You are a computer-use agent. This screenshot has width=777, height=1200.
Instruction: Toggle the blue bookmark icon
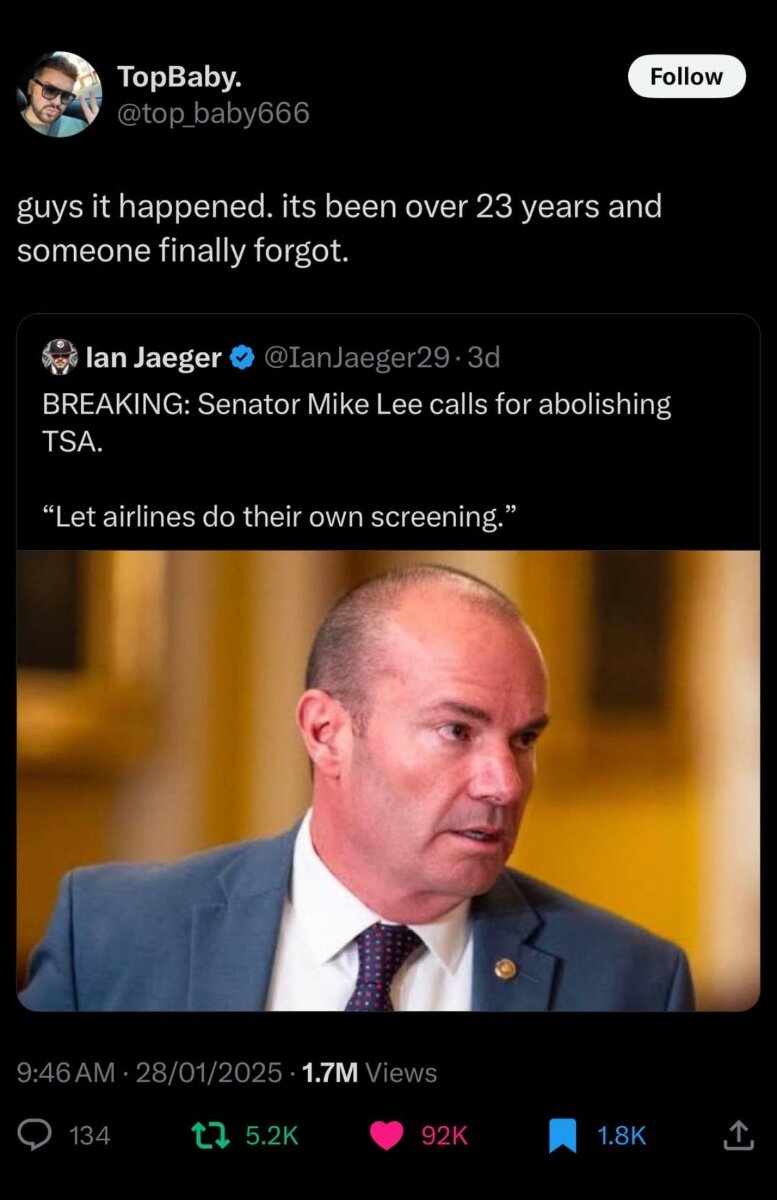[x=564, y=1135]
